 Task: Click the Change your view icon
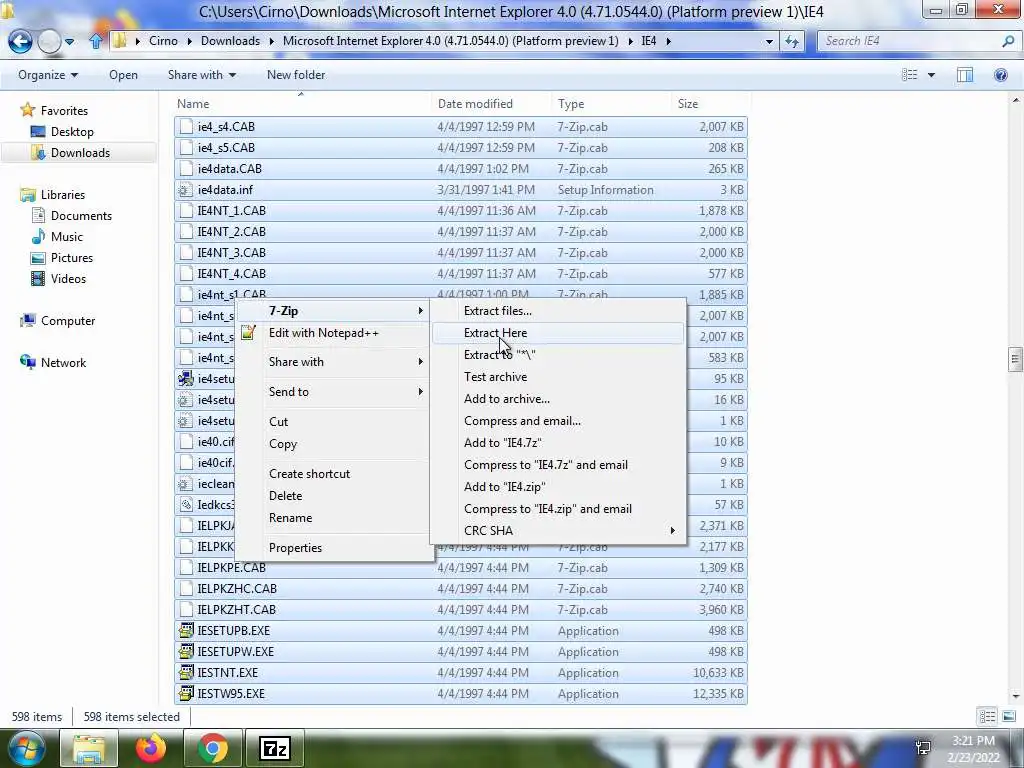coord(910,75)
